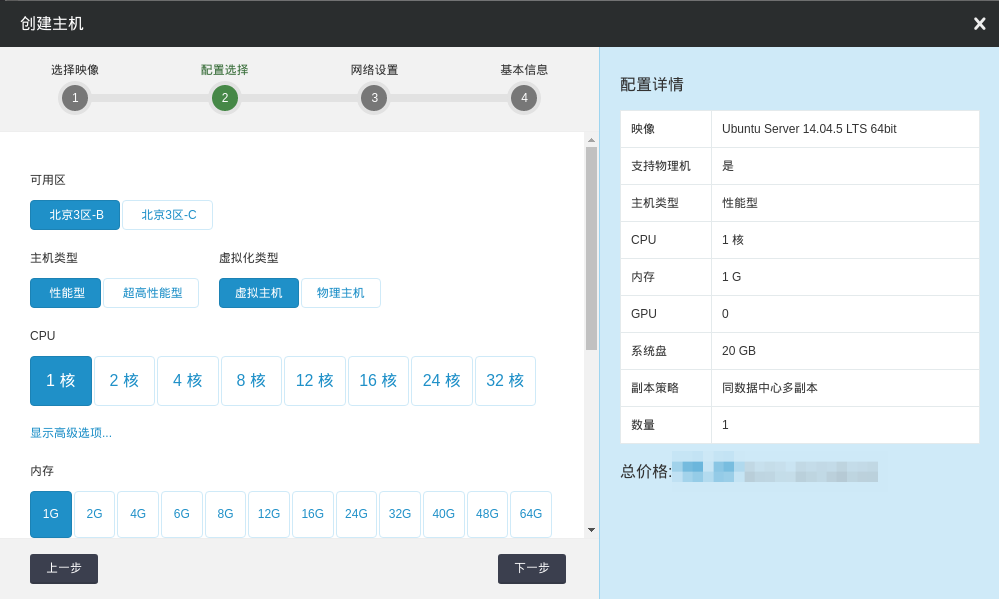Select 24G memory option

click(356, 514)
